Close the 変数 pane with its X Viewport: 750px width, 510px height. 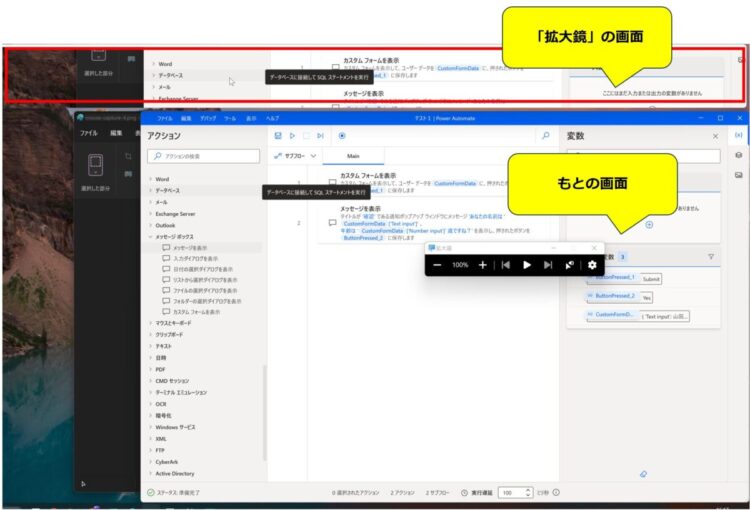[716, 136]
